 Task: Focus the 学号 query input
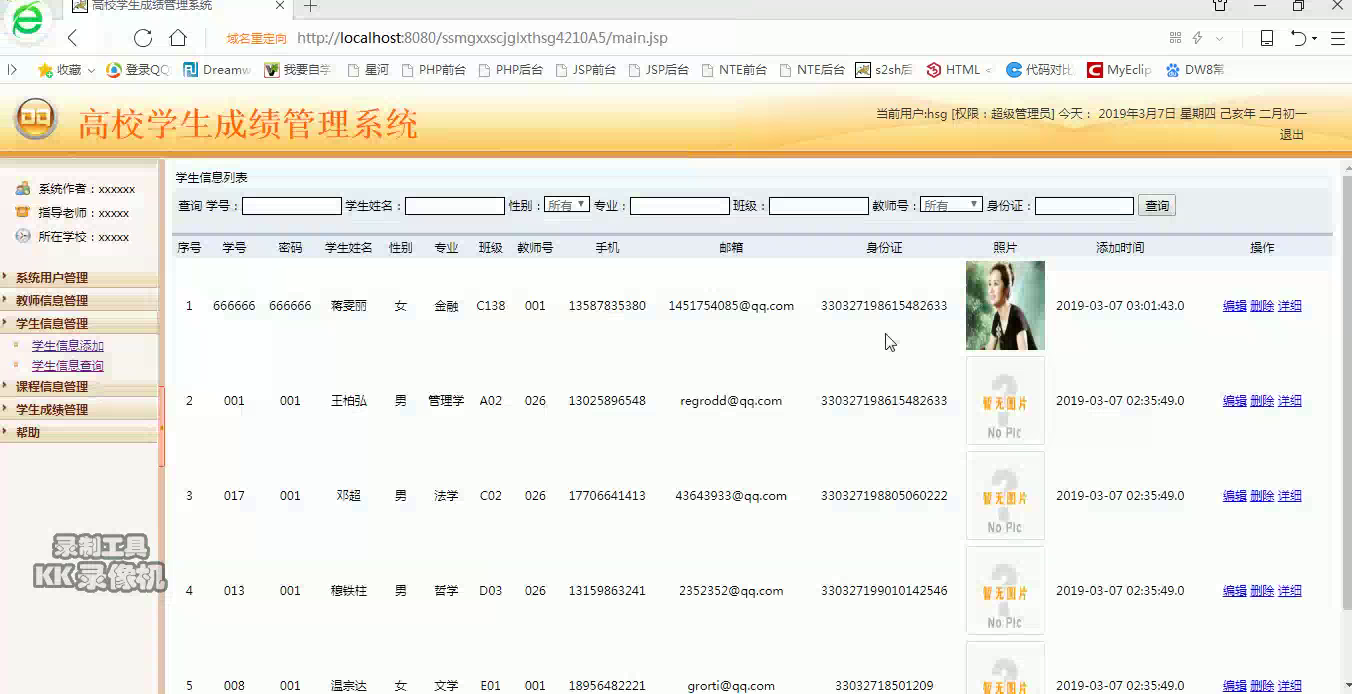292,206
